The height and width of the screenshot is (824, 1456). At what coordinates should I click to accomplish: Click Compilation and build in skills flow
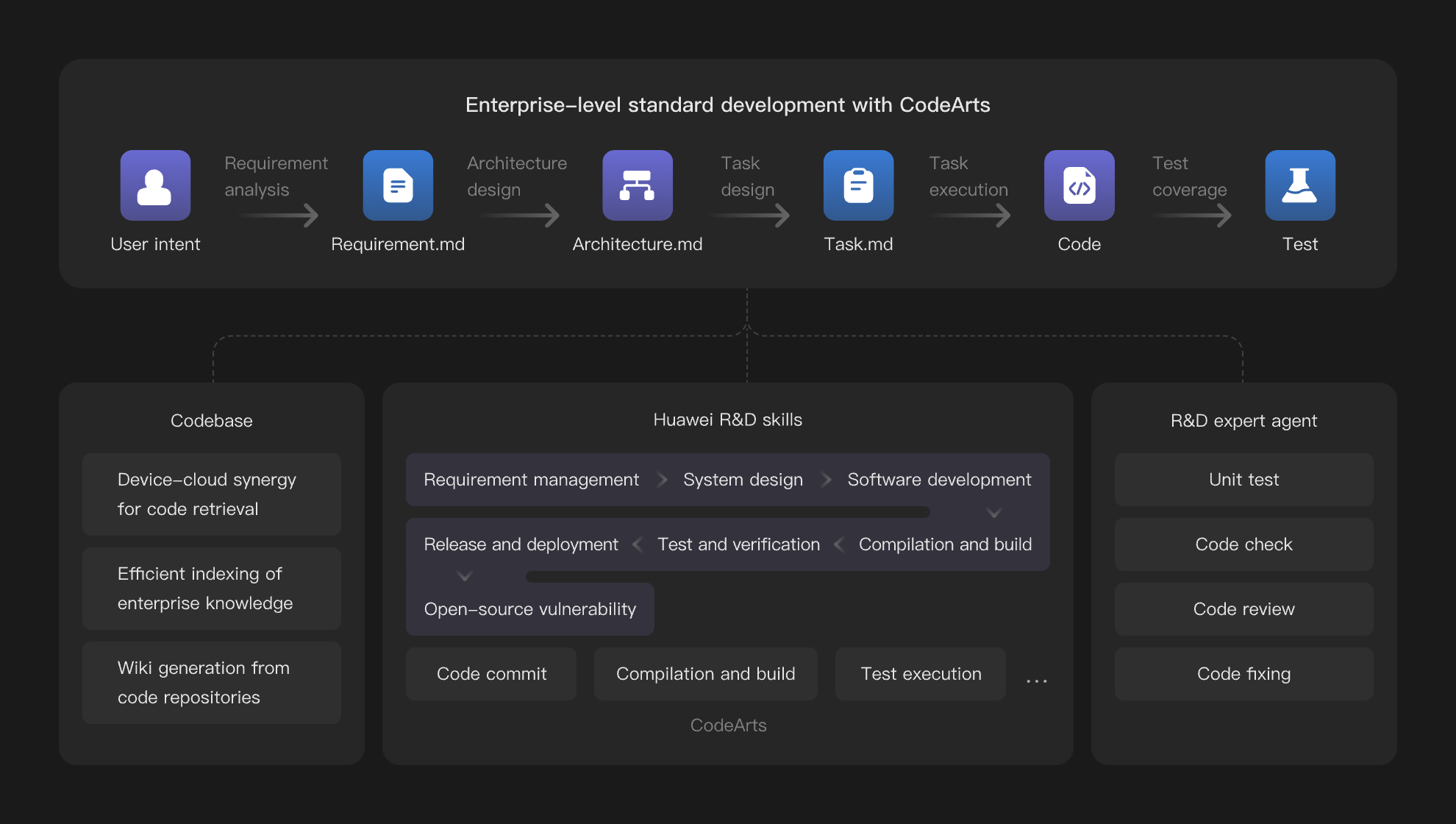(945, 544)
